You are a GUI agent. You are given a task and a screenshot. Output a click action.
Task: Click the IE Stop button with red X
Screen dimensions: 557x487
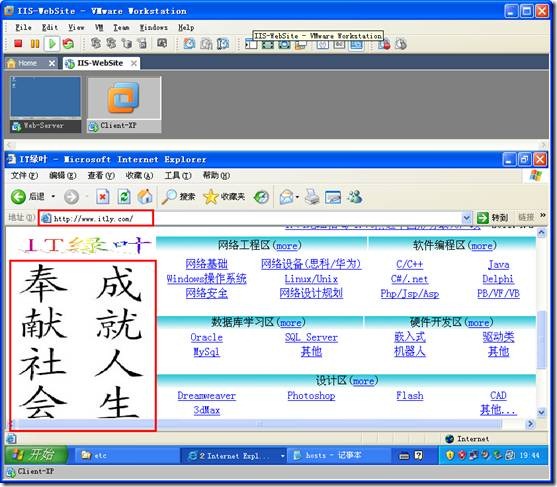pos(103,196)
